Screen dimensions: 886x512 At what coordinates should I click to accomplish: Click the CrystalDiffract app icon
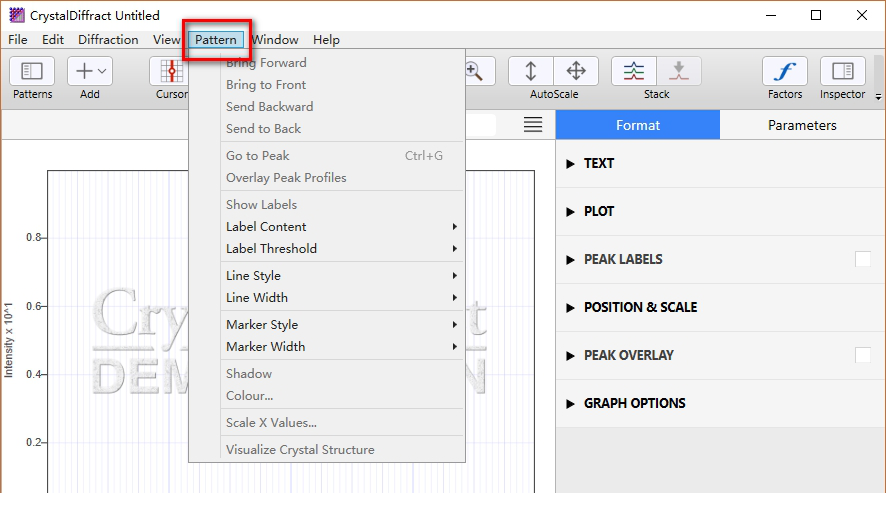click(x=16, y=15)
